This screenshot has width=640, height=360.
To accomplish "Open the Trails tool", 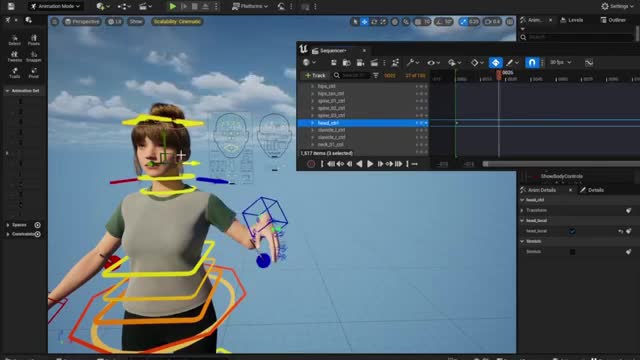I will [x=15, y=73].
